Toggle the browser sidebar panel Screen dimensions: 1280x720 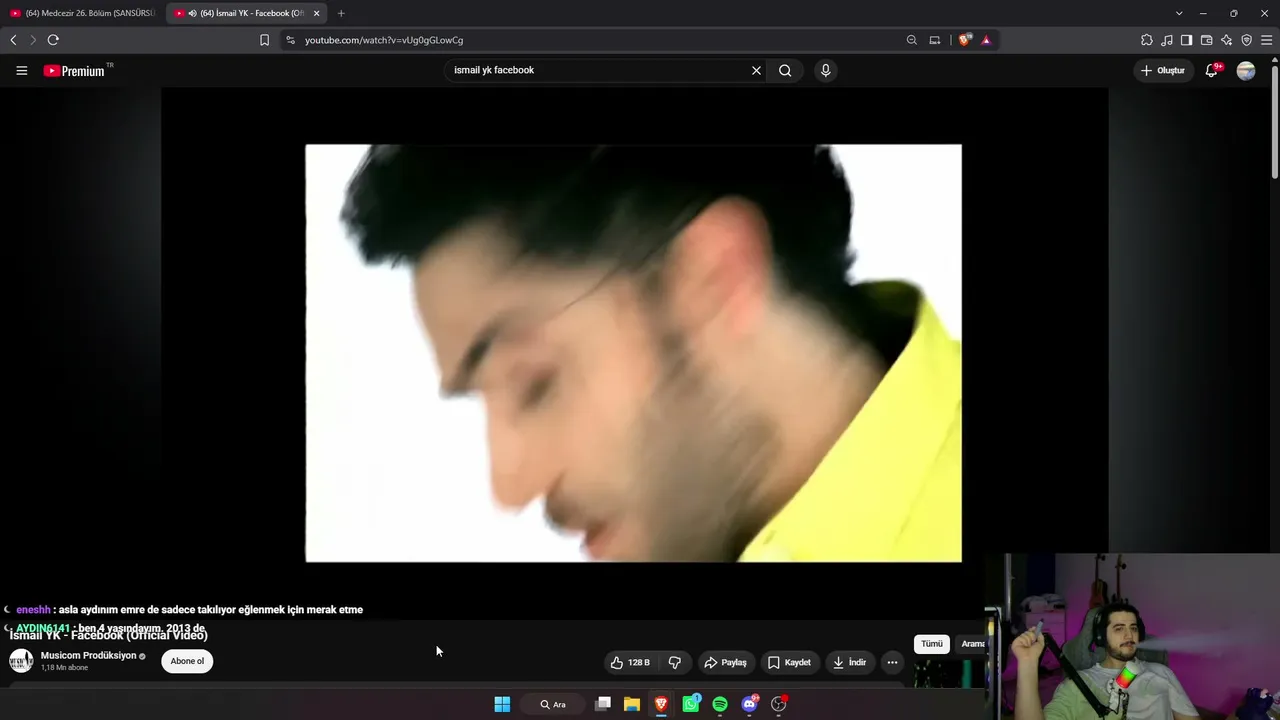1186,40
